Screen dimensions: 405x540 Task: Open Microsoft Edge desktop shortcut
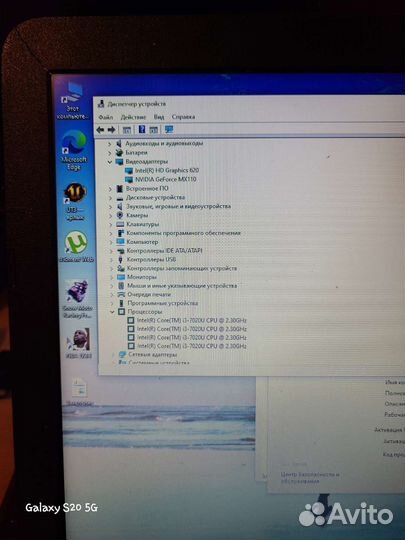point(74,150)
